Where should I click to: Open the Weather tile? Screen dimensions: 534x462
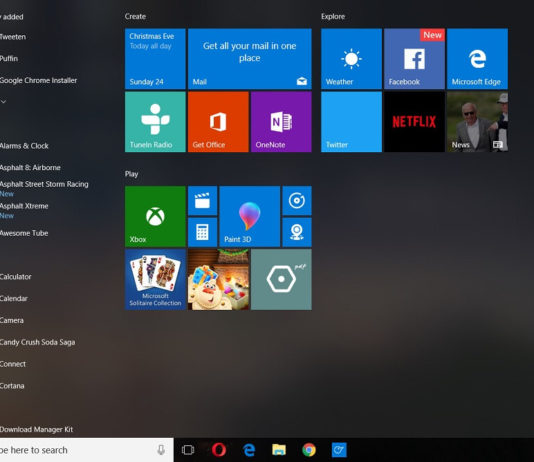pyautogui.click(x=351, y=59)
